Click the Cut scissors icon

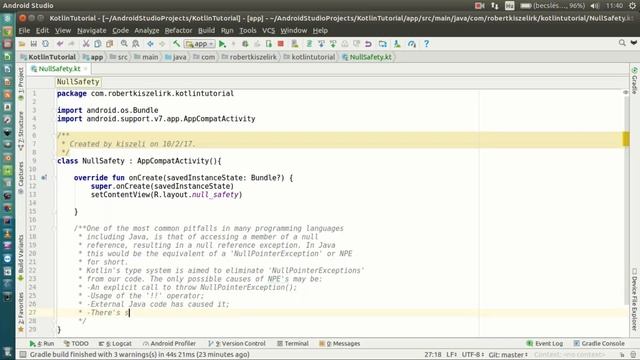tap(86, 44)
